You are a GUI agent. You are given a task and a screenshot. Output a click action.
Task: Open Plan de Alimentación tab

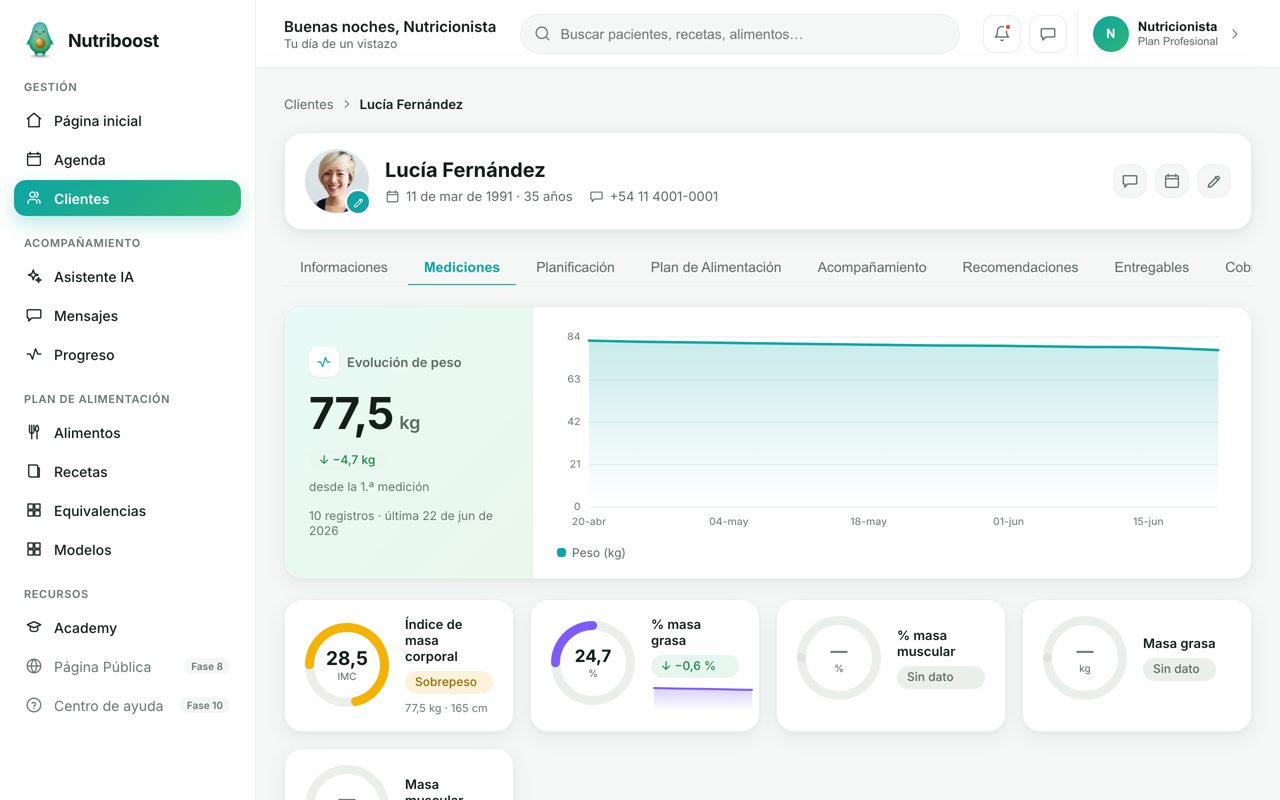pos(716,267)
